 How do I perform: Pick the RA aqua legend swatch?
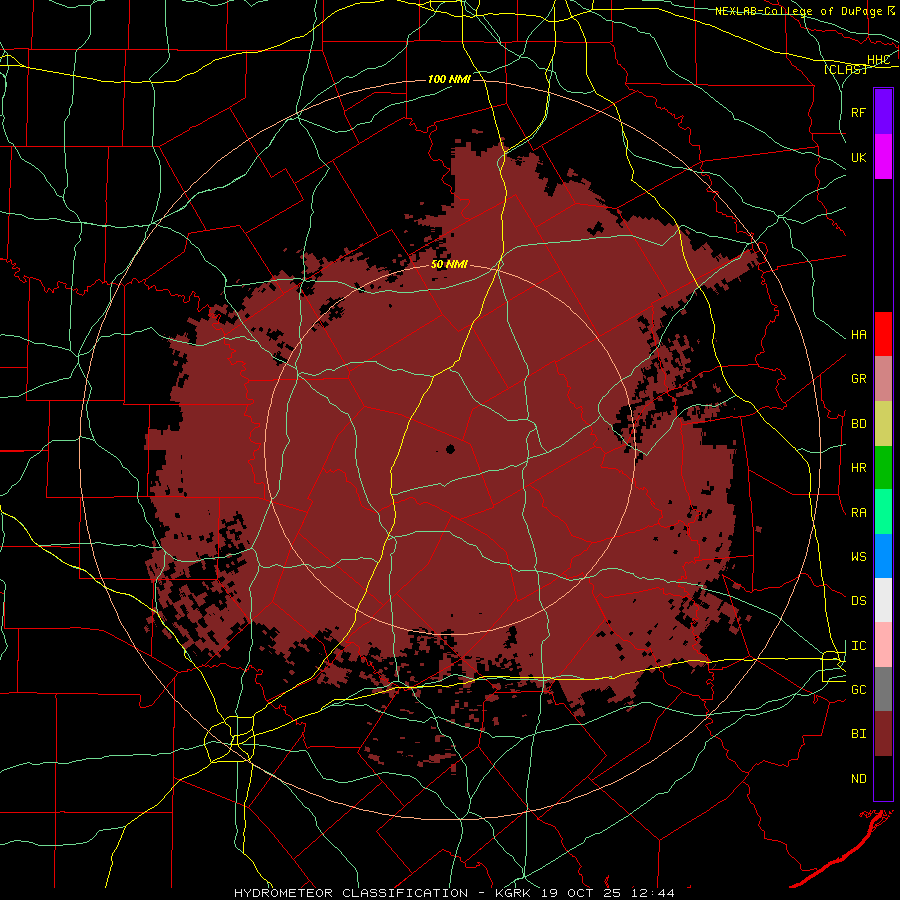(x=883, y=512)
